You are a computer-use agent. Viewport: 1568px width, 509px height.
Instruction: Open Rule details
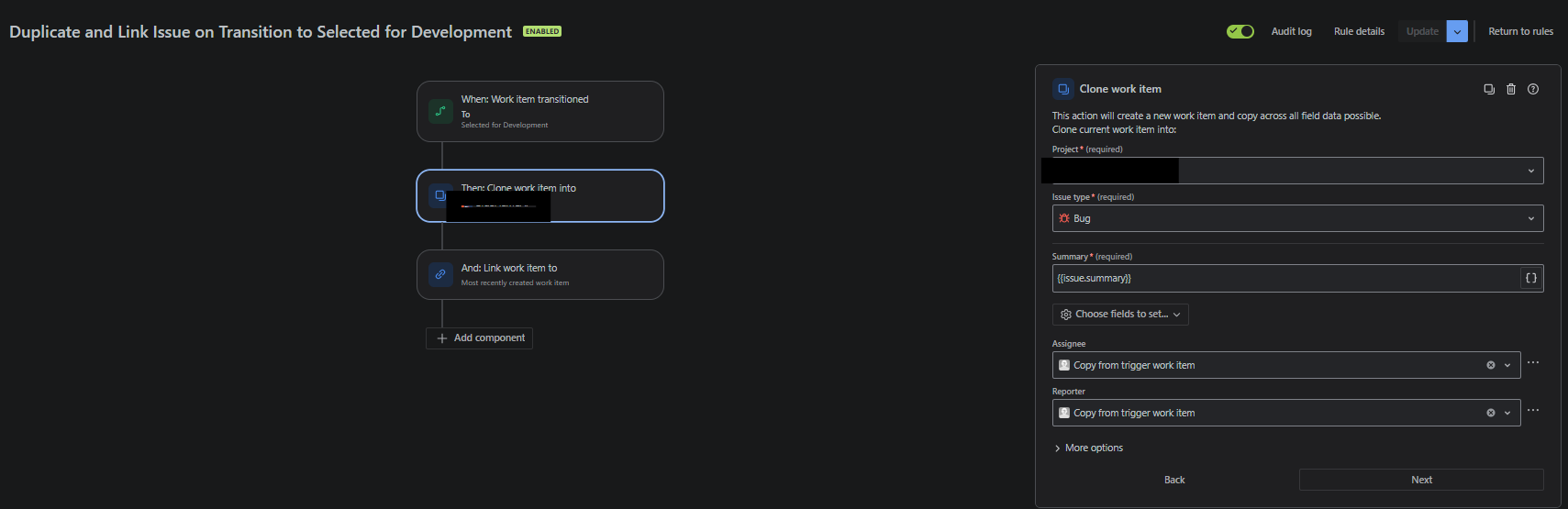[1359, 31]
